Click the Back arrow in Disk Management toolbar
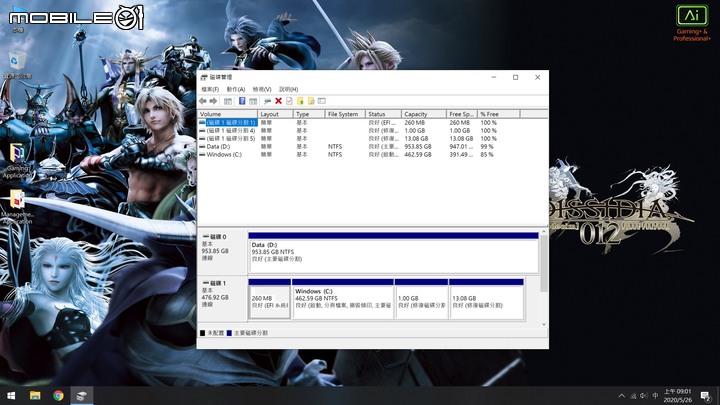 (x=203, y=101)
